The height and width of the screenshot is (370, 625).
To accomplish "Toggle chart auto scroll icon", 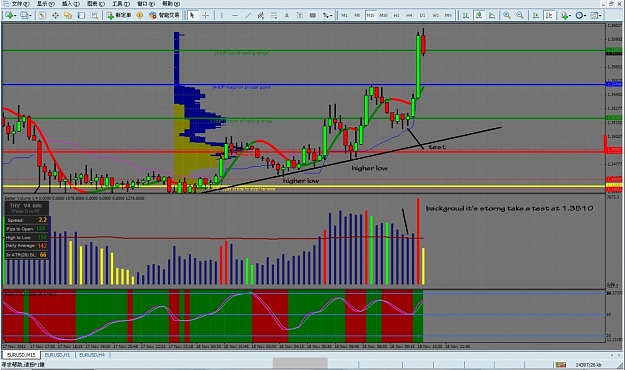I will 536,15.
